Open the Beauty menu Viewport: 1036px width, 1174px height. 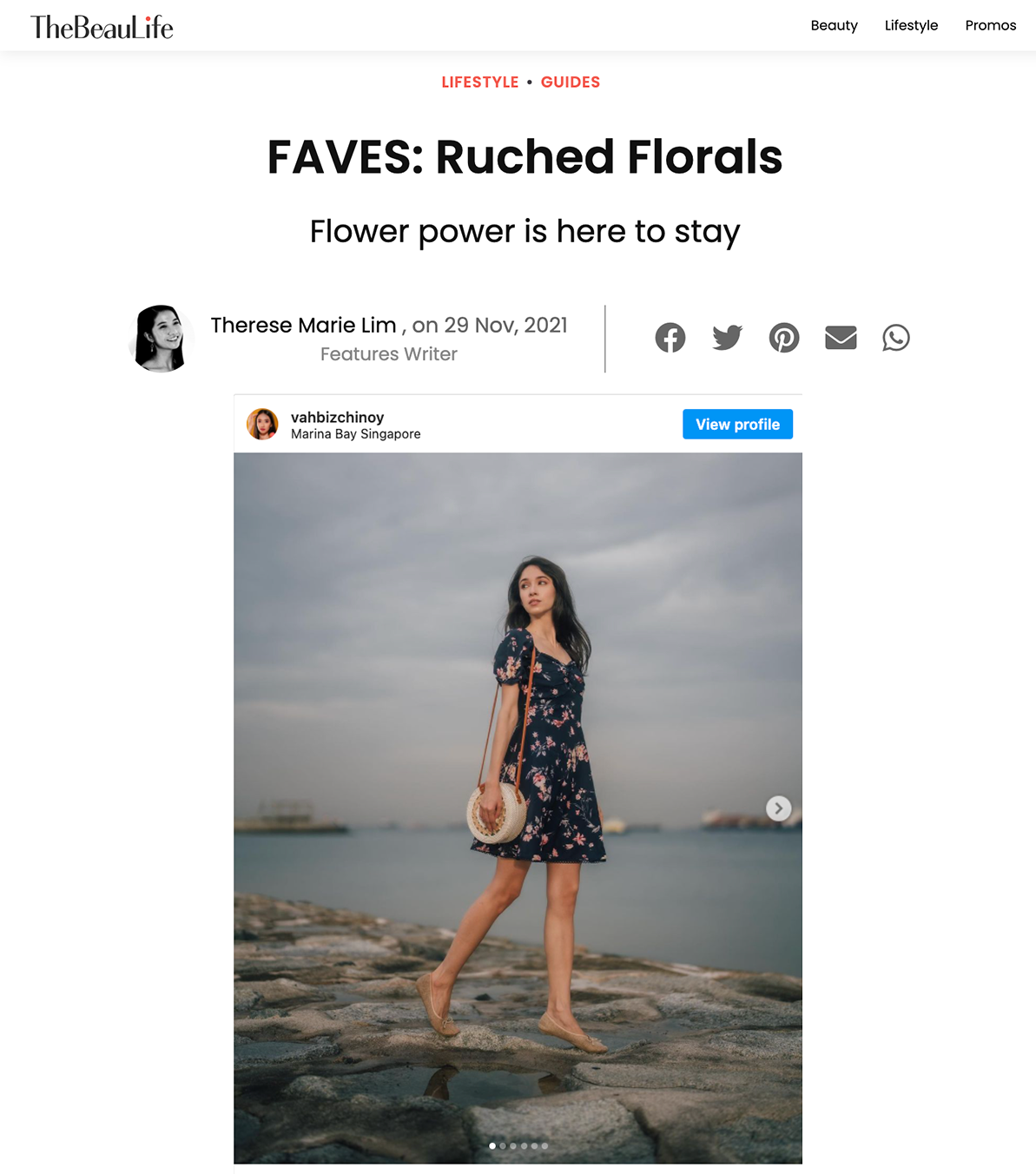[835, 25]
